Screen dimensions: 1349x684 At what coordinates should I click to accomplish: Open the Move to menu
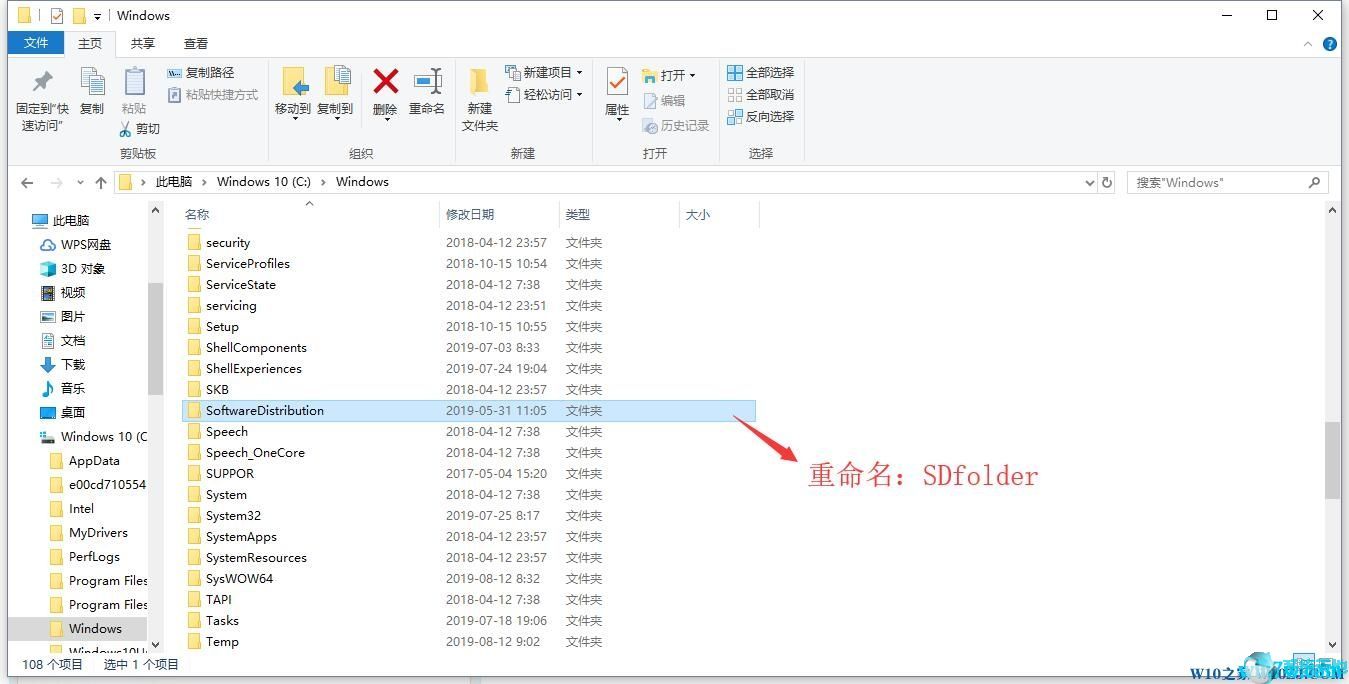(293, 94)
